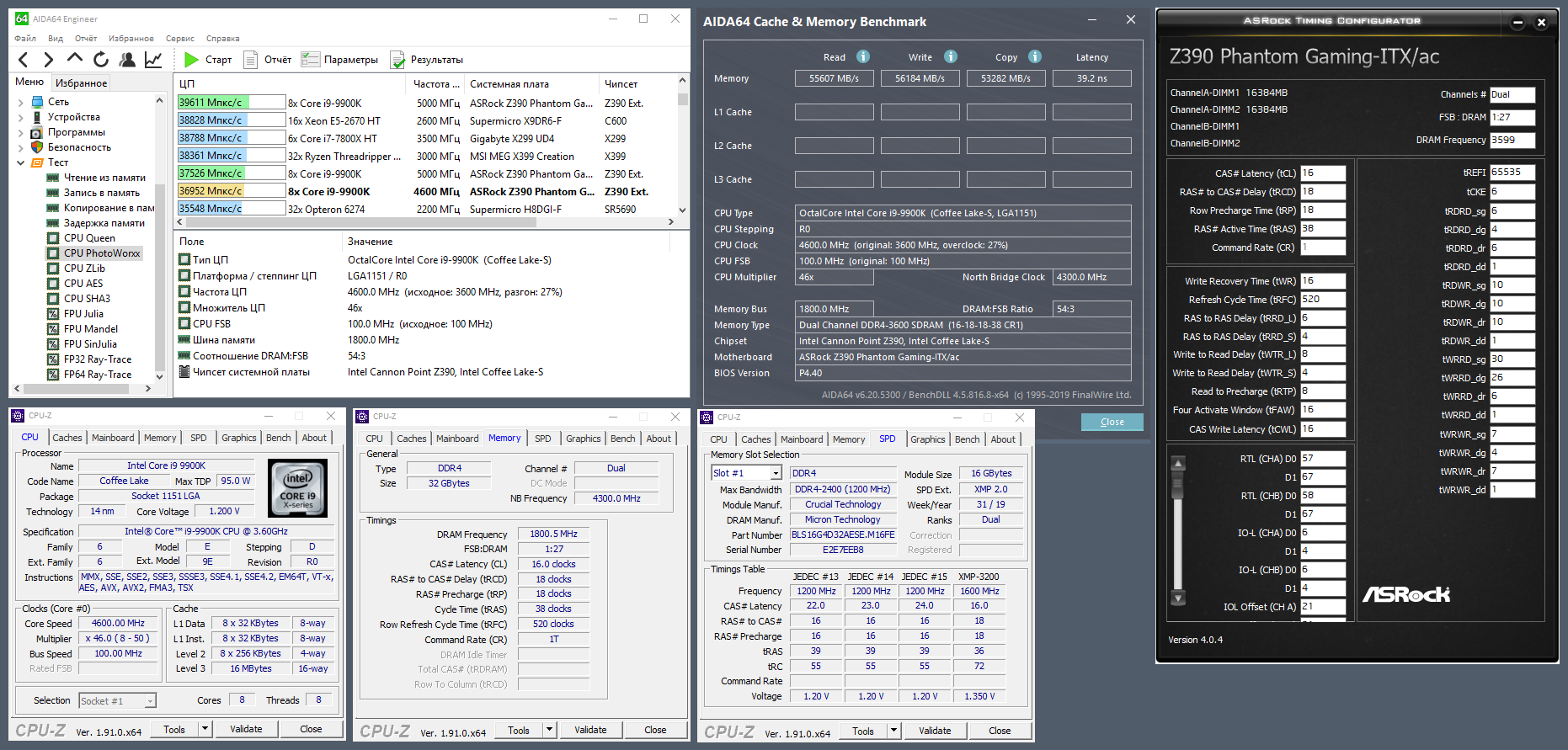Open Caches tab in CPU-Z CPU window
Image resolution: width=1568 pixels, height=750 pixels.
coord(67,438)
